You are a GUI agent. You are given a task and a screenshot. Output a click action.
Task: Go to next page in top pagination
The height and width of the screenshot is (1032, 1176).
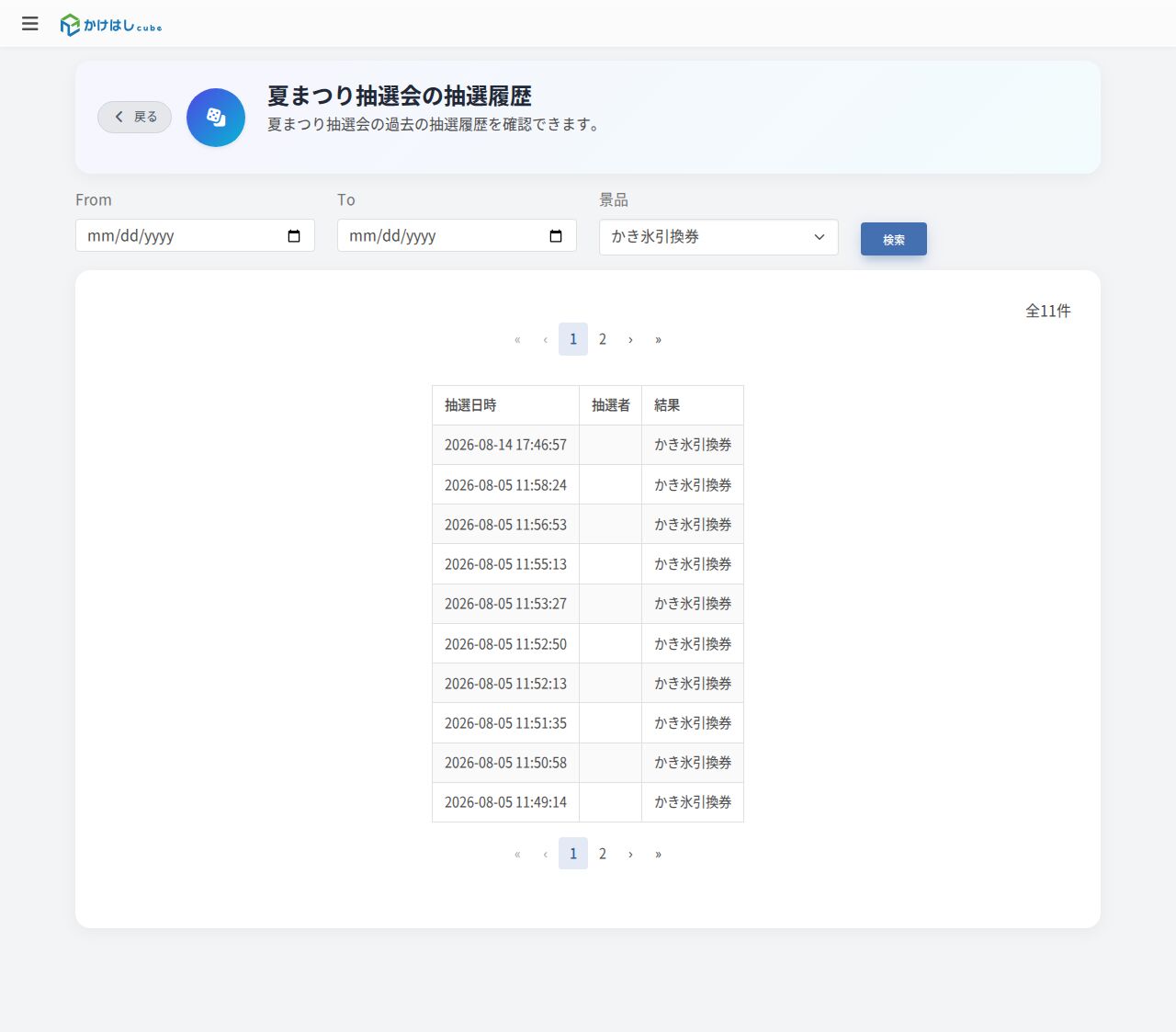(x=630, y=339)
